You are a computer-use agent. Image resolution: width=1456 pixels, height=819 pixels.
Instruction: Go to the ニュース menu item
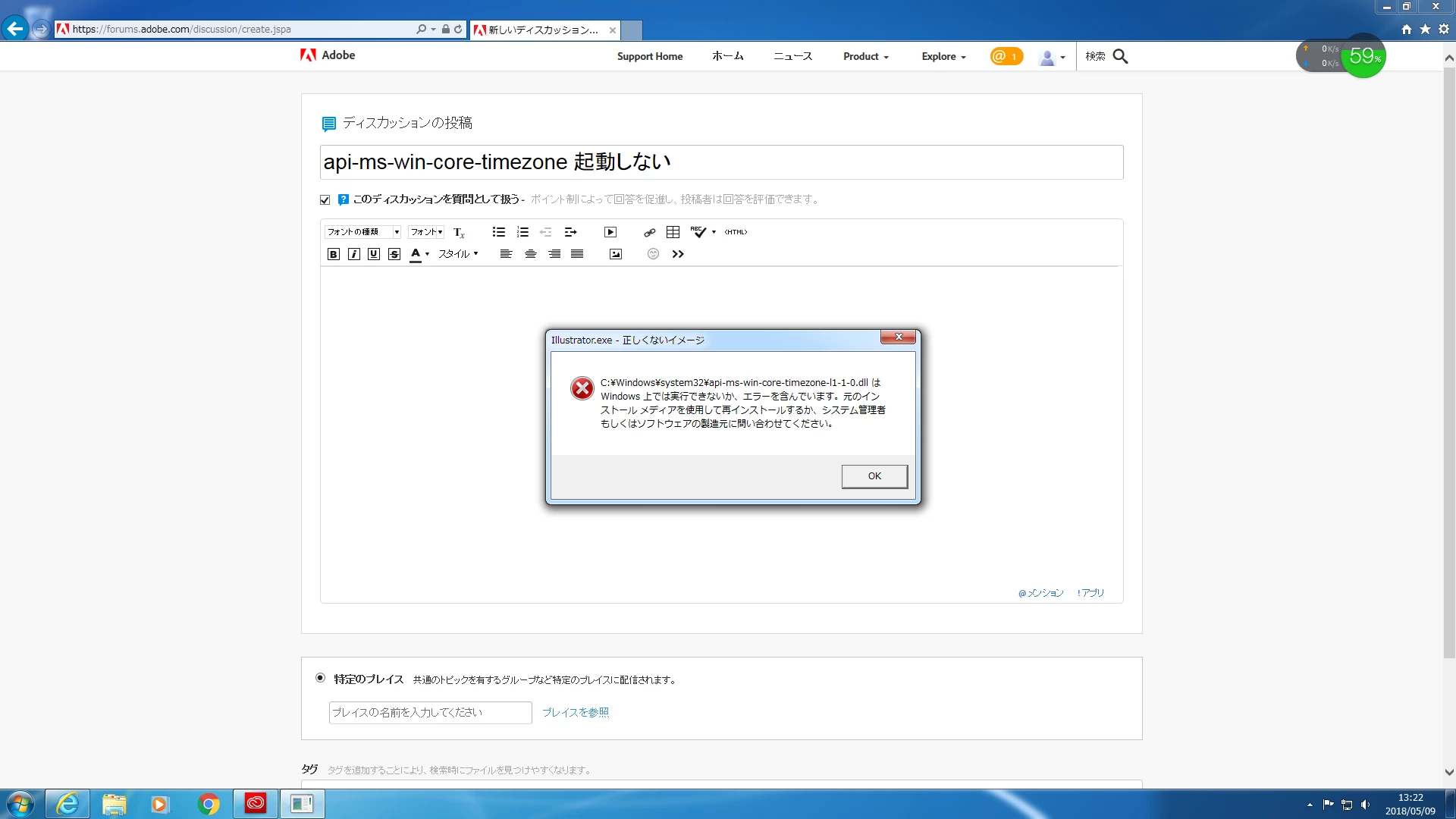792,56
